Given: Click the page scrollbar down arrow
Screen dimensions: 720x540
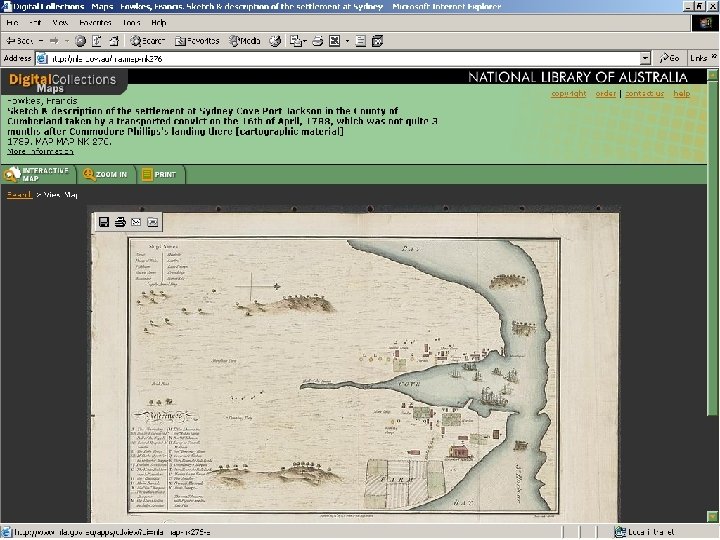Looking at the screenshot, I should click(x=713, y=517).
